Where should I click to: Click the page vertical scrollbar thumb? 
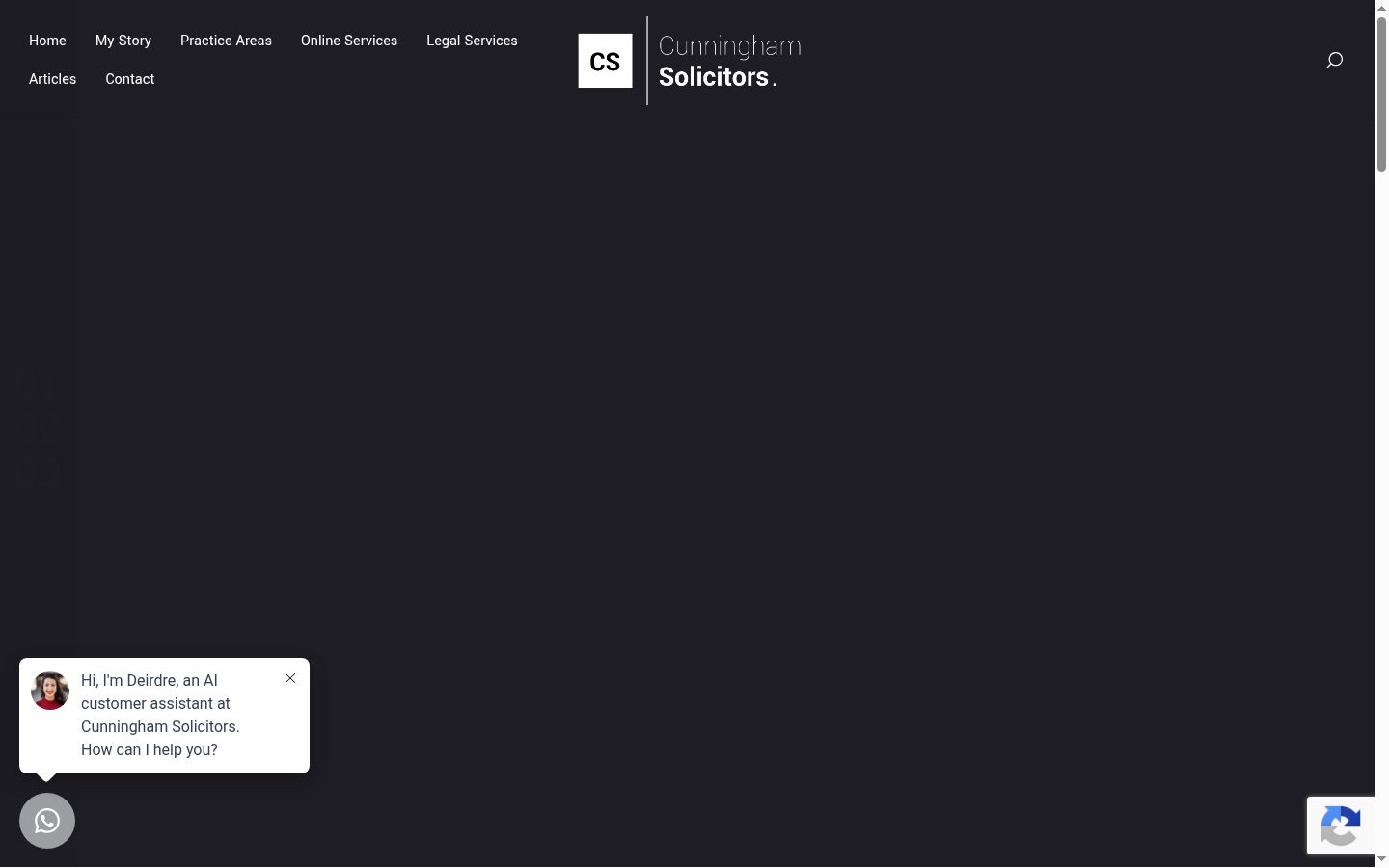pyautogui.click(x=1381, y=94)
